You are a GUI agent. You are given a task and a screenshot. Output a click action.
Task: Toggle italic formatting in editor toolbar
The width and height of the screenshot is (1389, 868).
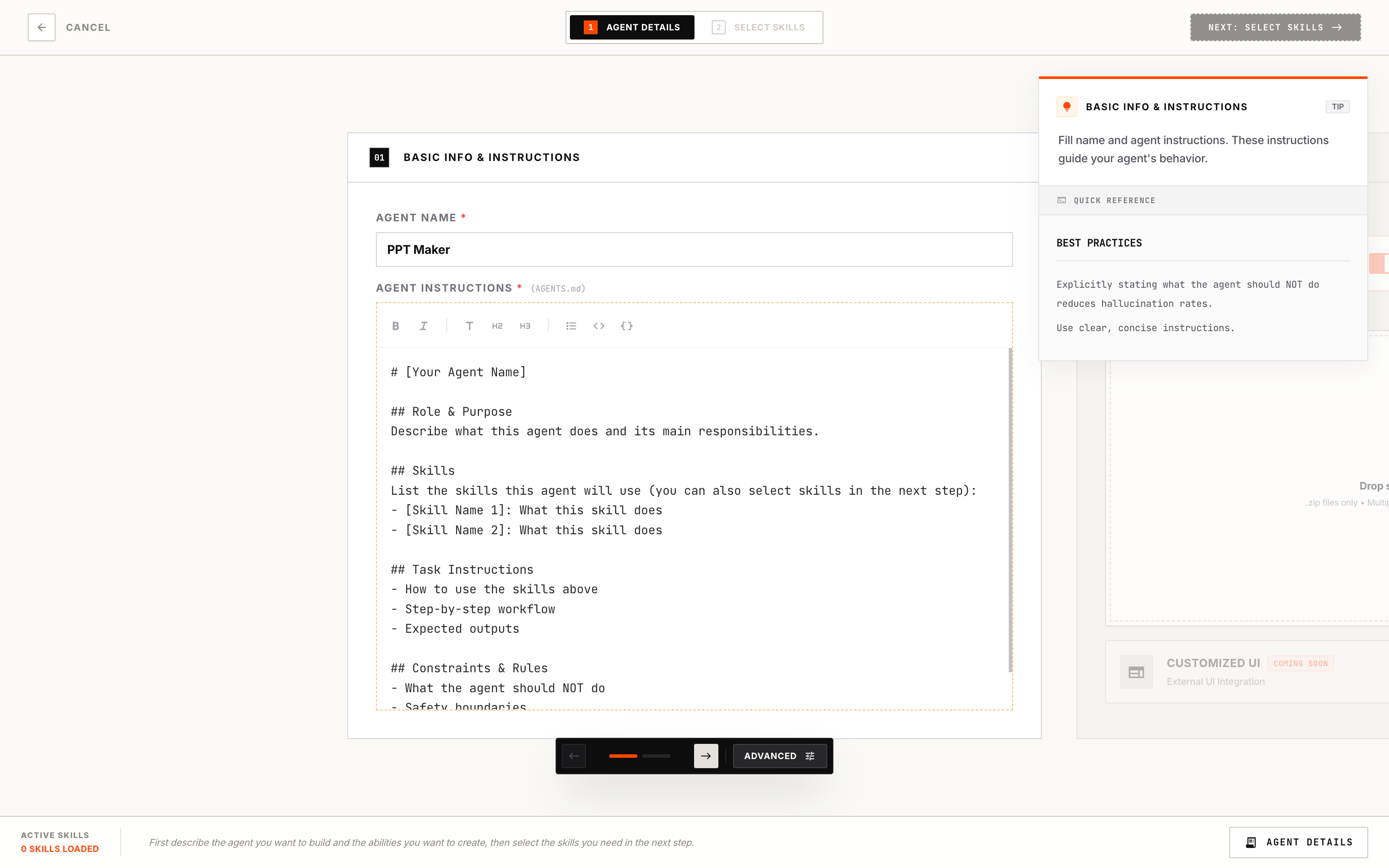tap(424, 326)
